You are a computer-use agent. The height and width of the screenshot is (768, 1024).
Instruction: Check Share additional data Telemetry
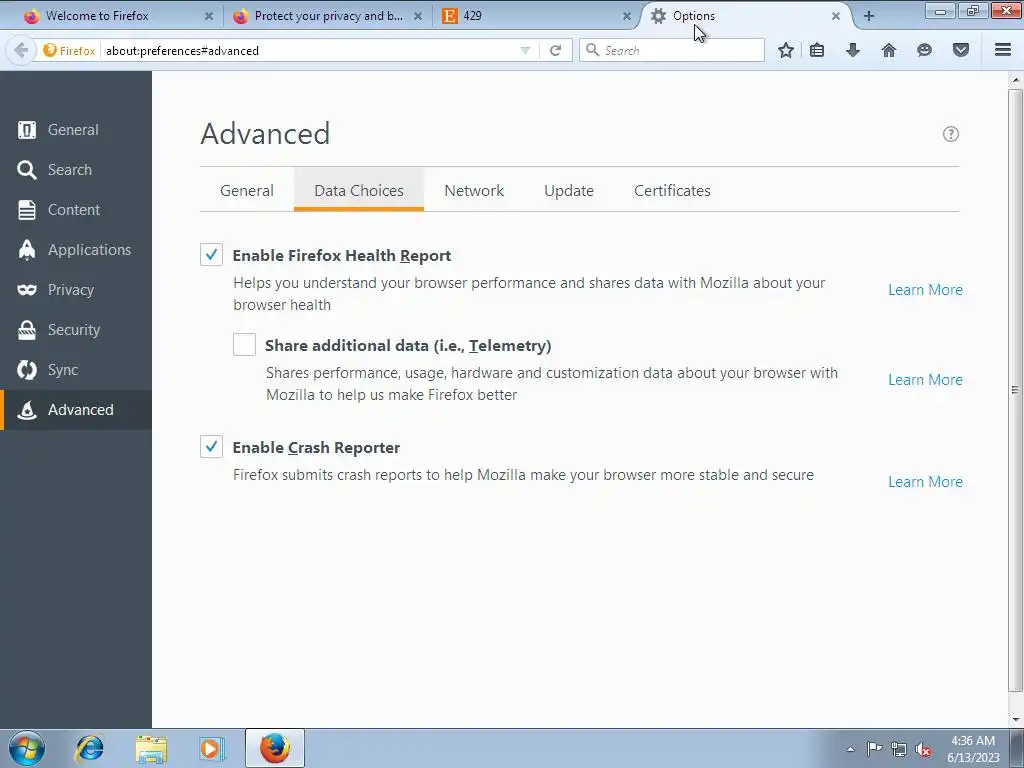tap(244, 345)
